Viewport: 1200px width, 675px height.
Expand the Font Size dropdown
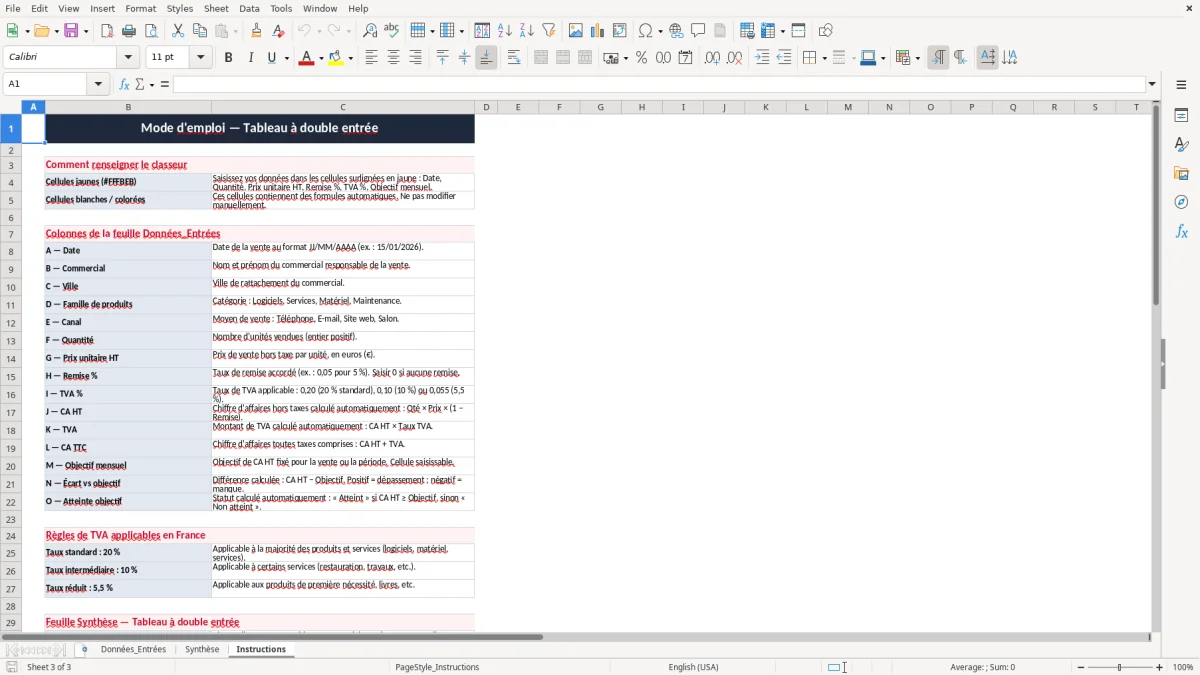pos(201,58)
